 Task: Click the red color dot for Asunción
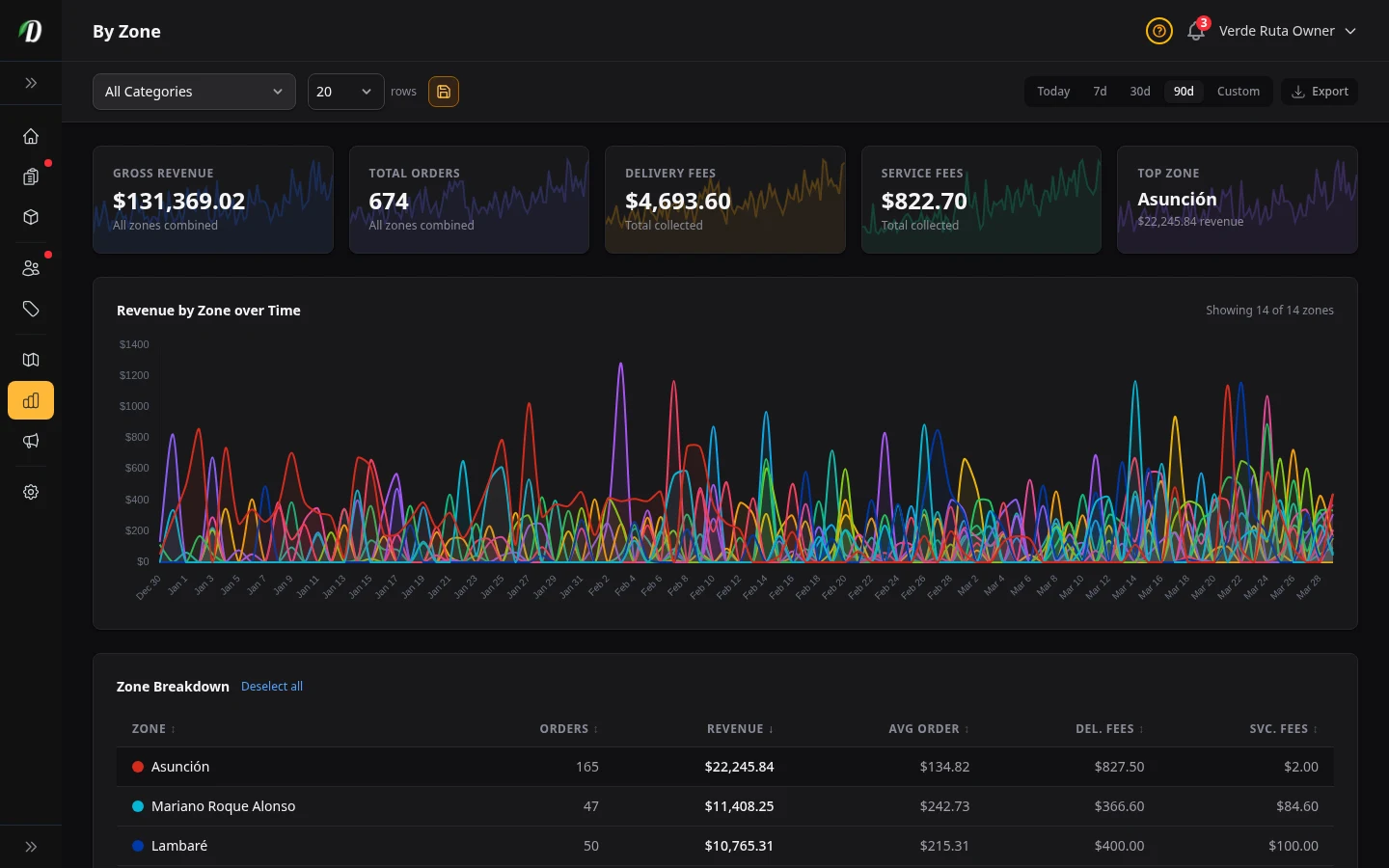point(137,767)
